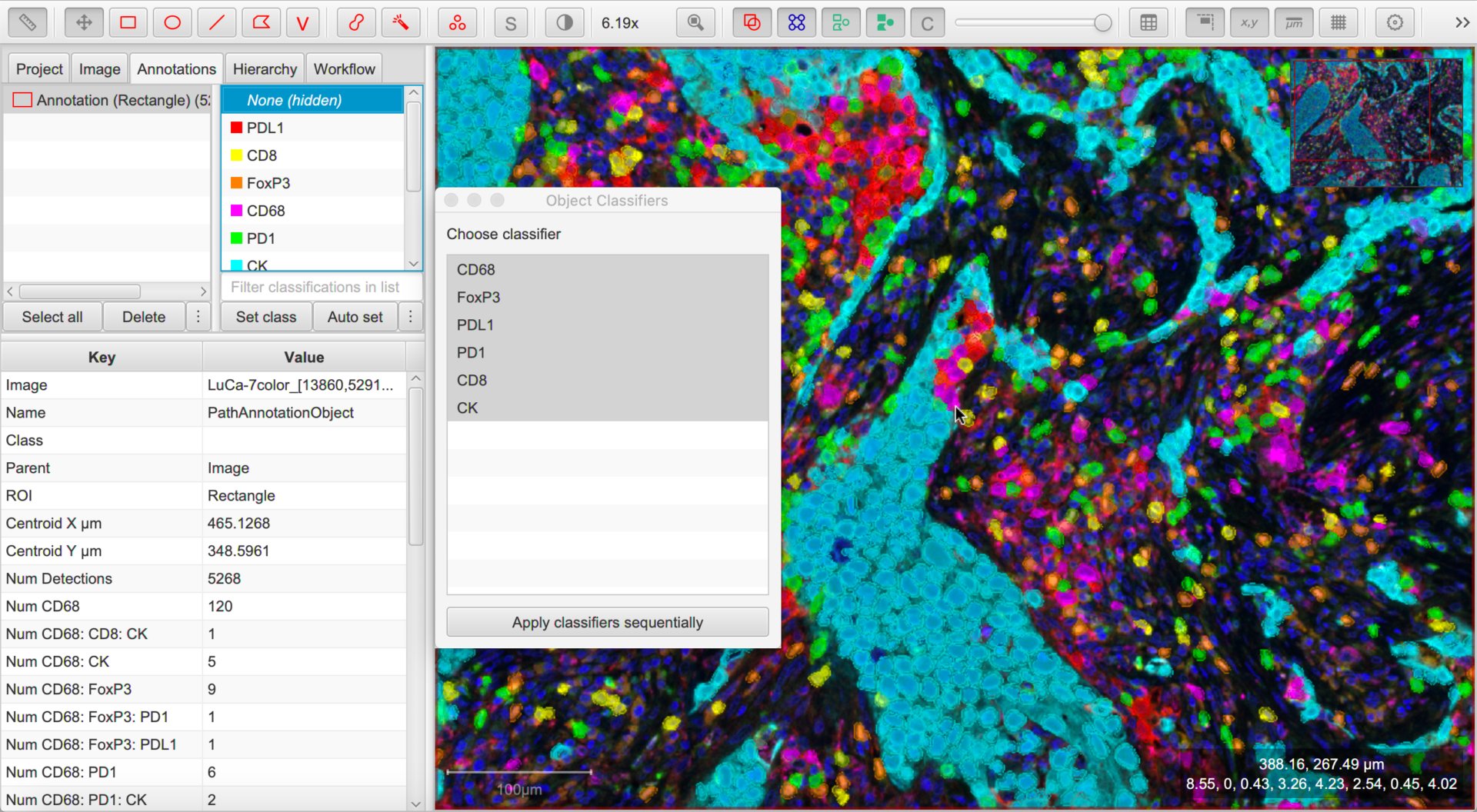Click Filter classifications in list field
This screenshot has width=1477, height=812.
322,287
